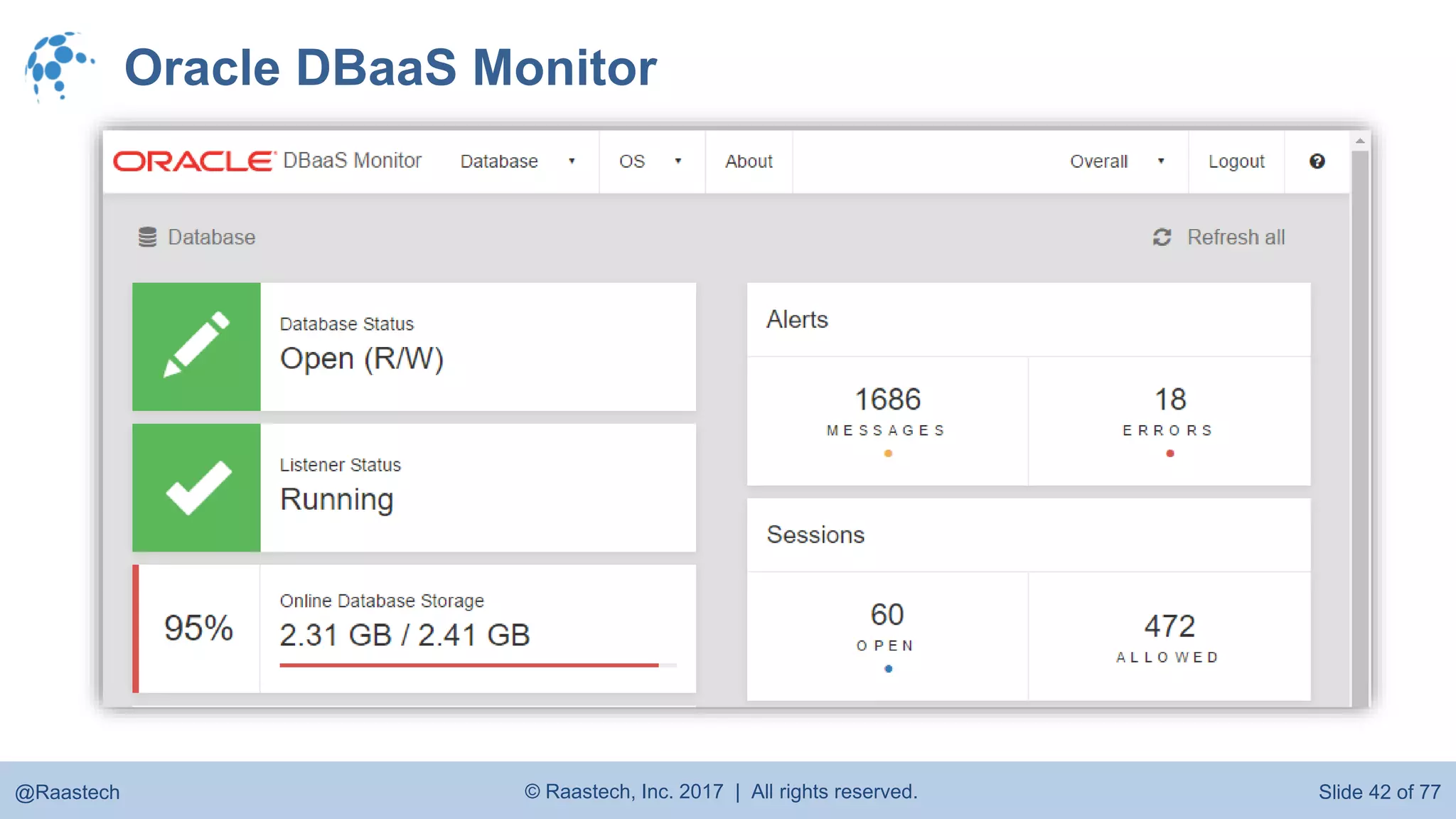Log out using the Logout link

click(1236, 162)
